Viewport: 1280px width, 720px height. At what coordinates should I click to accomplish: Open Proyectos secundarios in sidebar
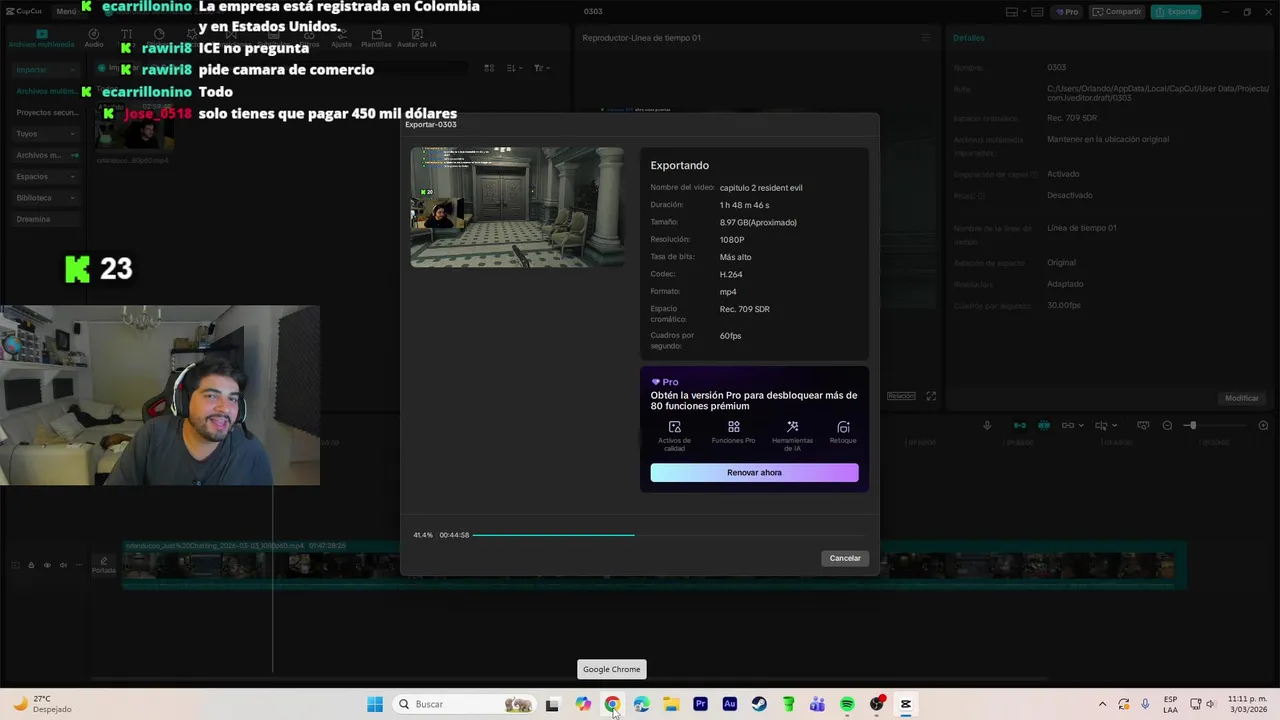[46, 113]
